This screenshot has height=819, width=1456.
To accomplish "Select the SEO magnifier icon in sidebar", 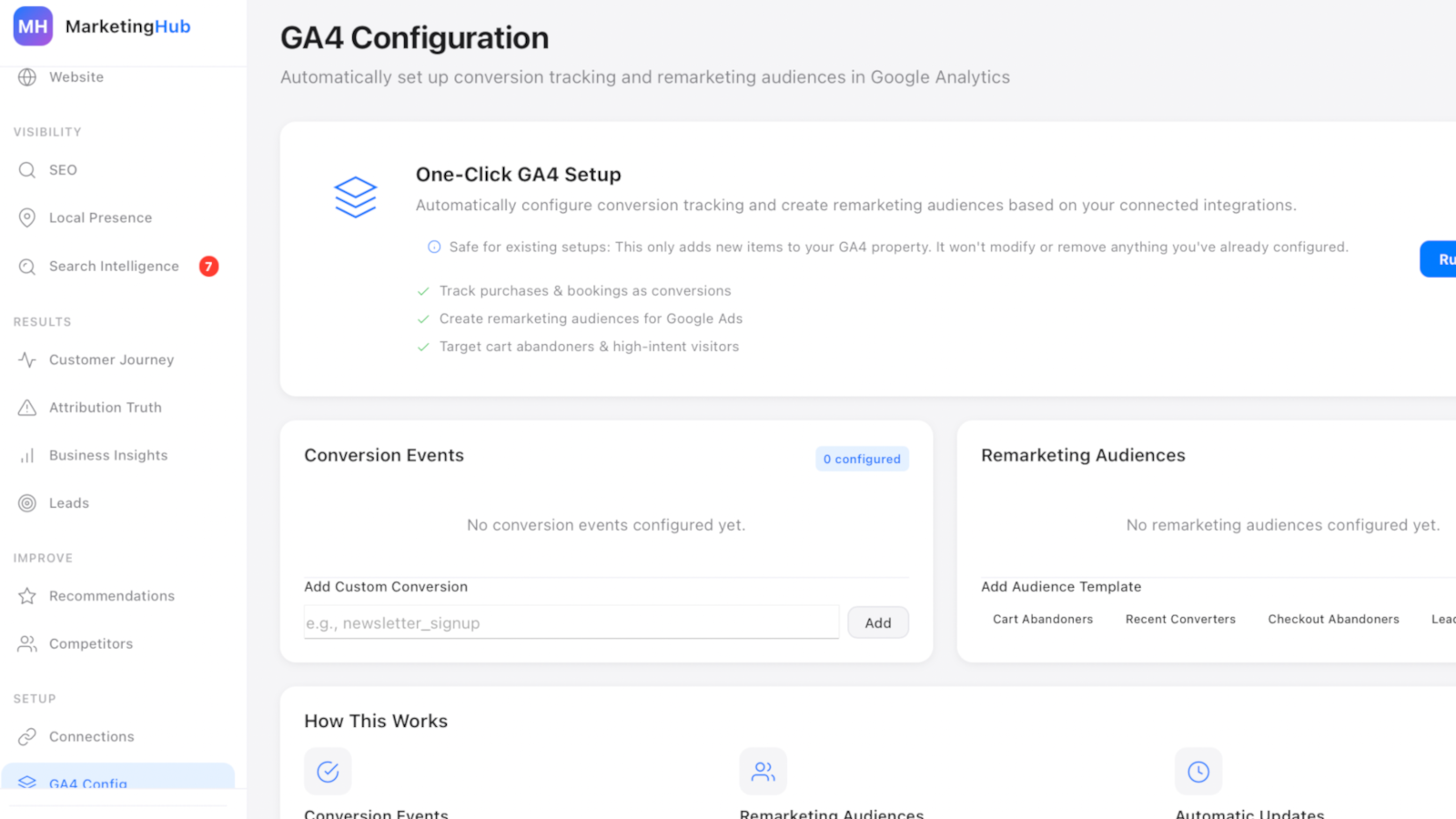I will tap(27, 169).
